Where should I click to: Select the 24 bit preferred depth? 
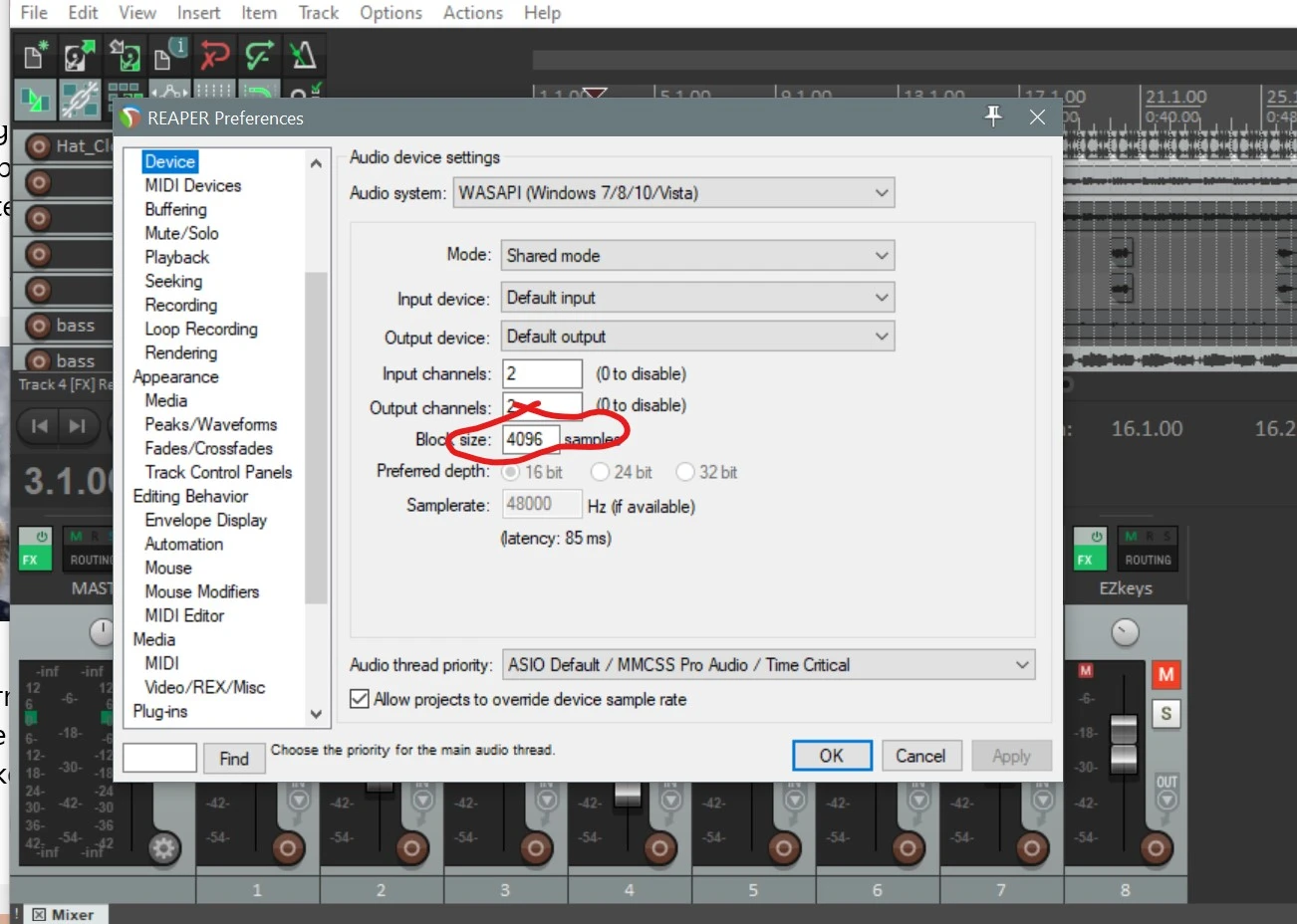coord(600,472)
